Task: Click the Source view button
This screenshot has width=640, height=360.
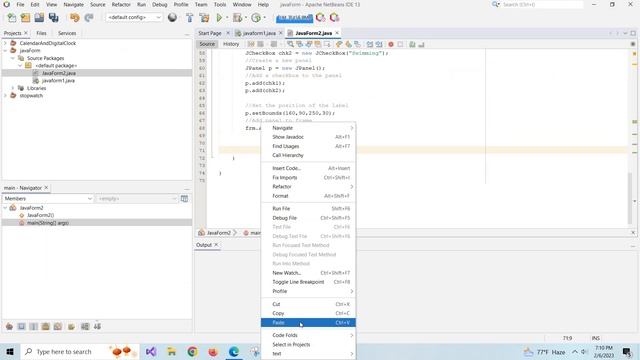Action: [x=207, y=44]
